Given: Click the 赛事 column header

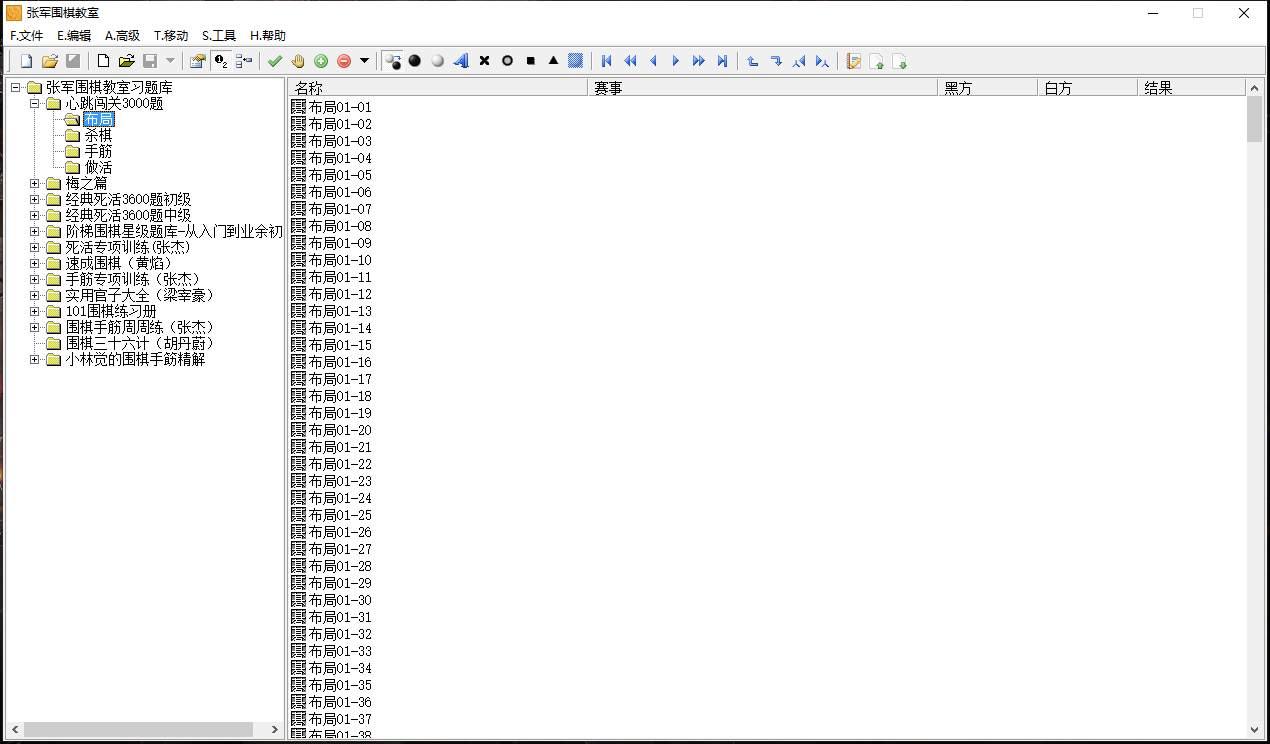Looking at the screenshot, I should [x=763, y=88].
